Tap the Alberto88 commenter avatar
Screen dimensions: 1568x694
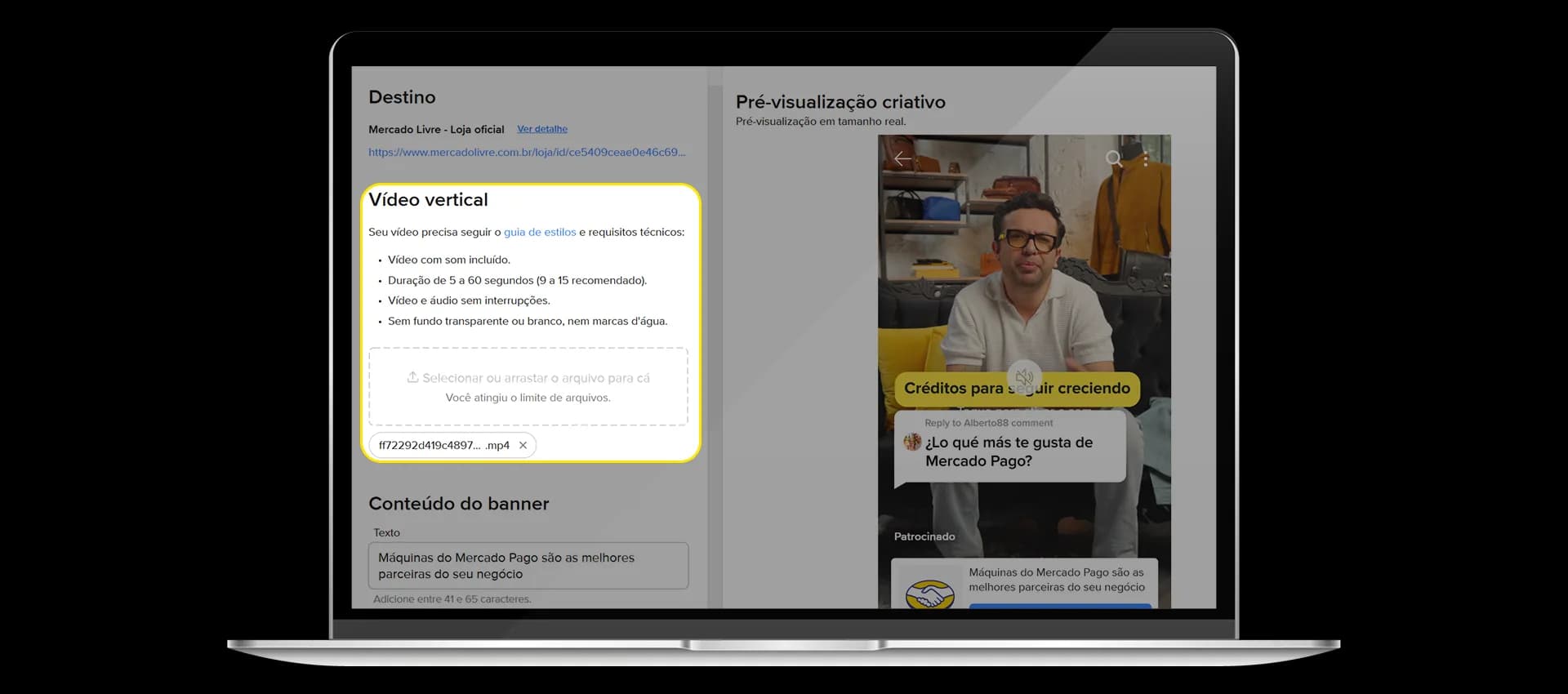point(912,442)
